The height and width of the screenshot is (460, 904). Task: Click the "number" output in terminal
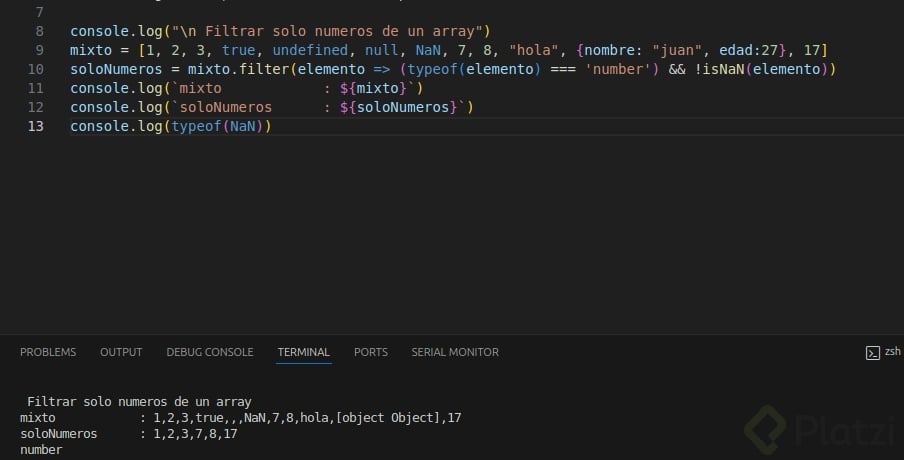pos(42,450)
